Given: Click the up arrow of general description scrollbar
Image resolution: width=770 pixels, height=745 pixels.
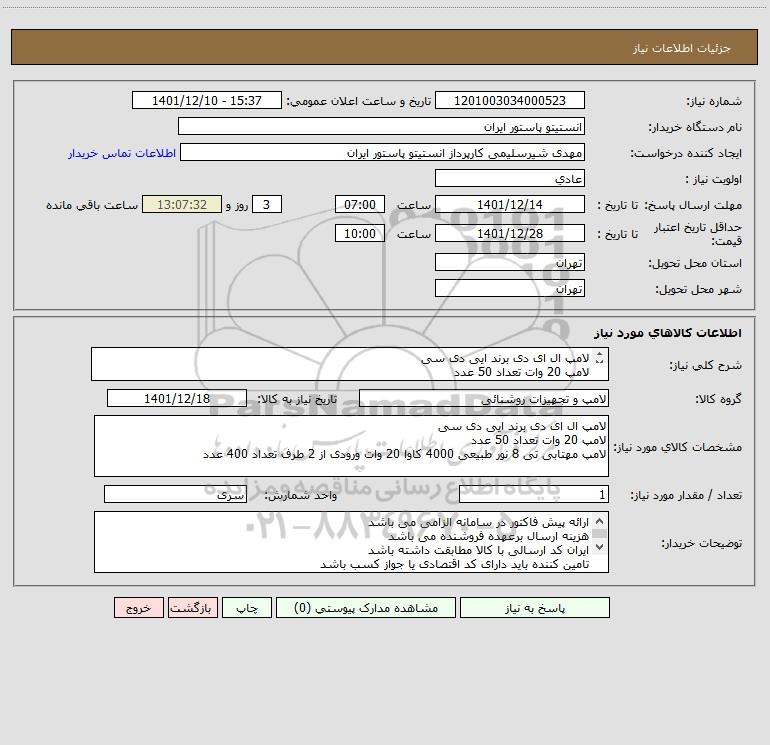Looking at the screenshot, I should [x=599, y=355].
